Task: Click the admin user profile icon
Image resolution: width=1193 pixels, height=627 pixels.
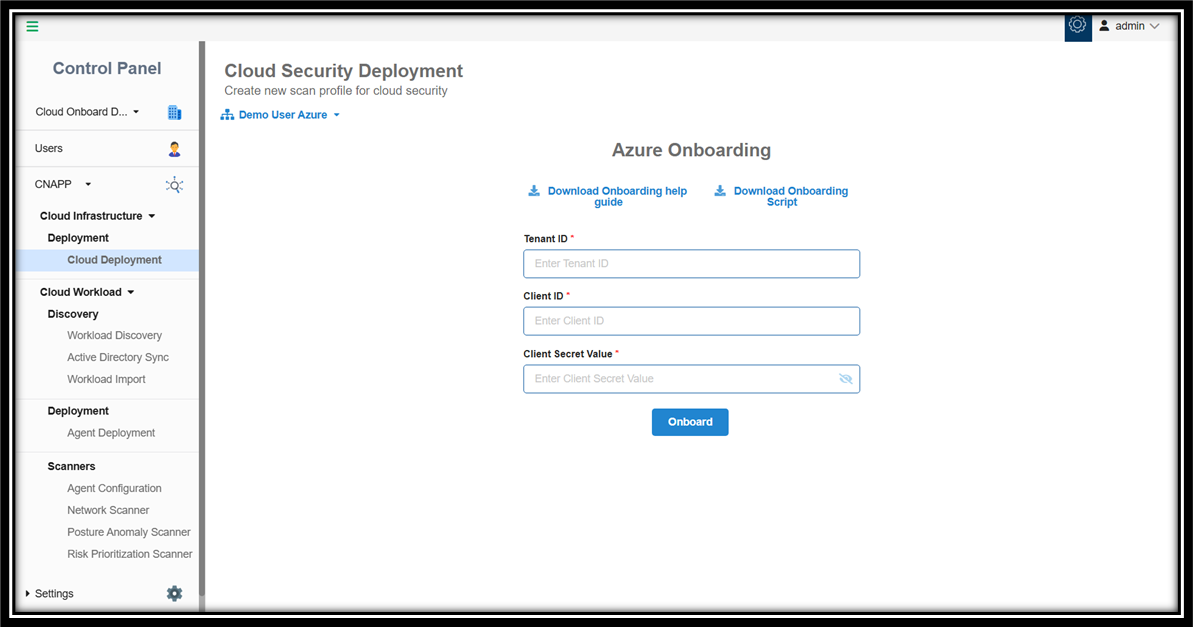Action: [1104, 26]
